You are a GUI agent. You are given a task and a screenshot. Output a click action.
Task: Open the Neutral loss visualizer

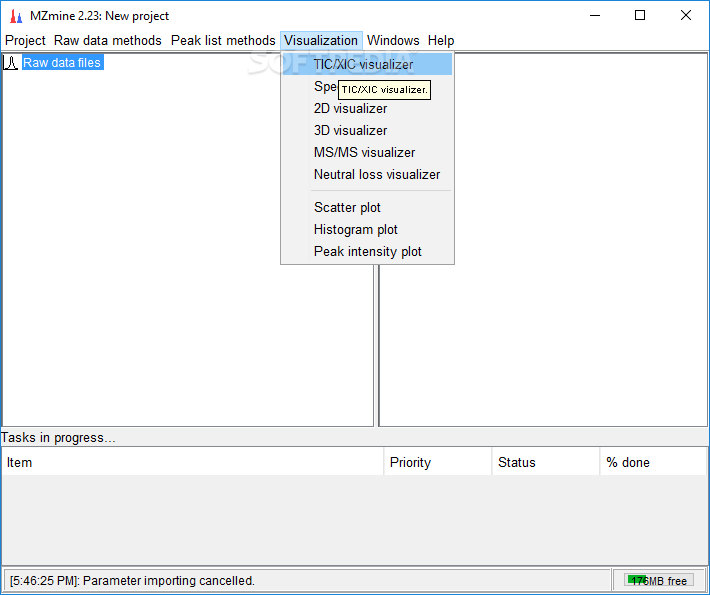pos(367,174)
